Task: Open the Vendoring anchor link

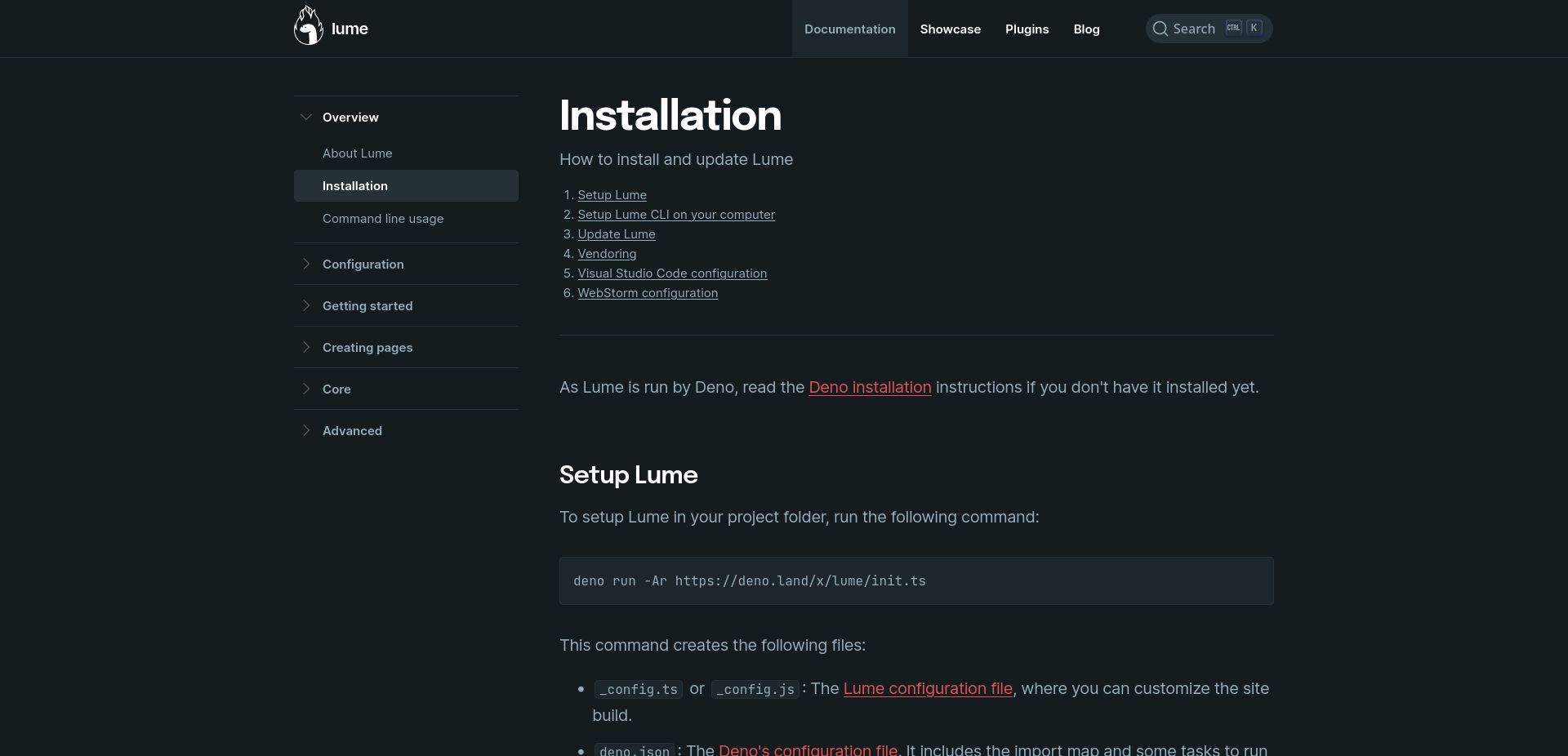Action: click(x=606, y=253)
